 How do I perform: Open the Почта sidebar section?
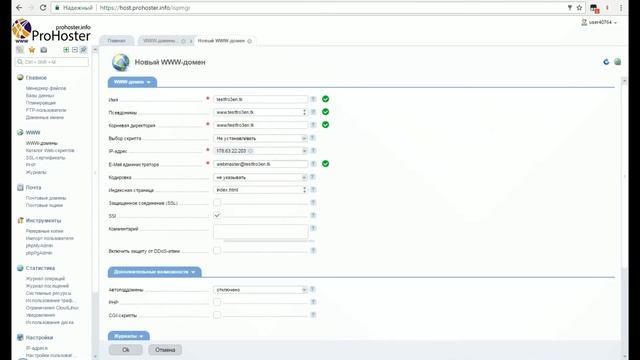[x=33, y=187]
